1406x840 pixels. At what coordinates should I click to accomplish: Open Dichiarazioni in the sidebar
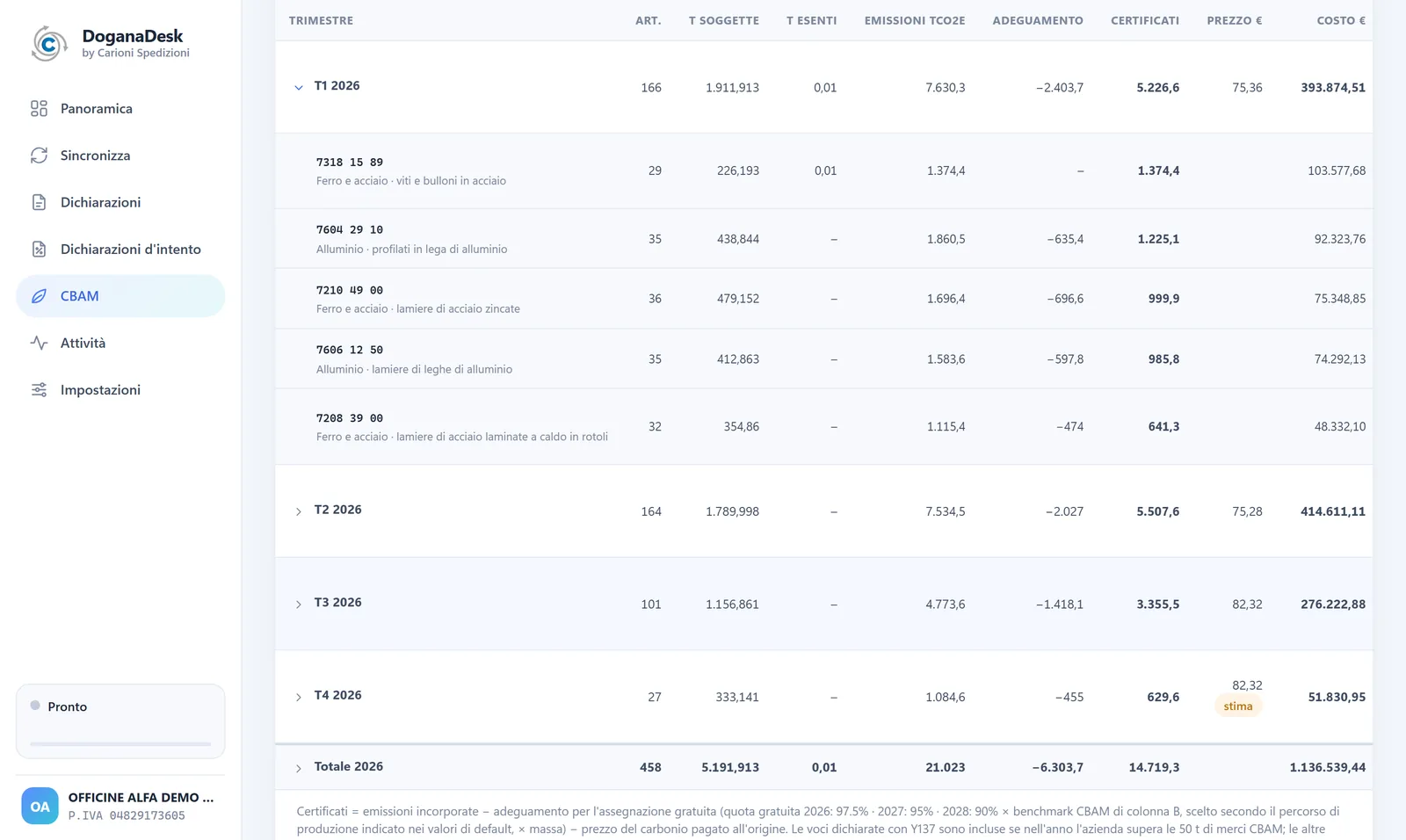click(x=120, y=202)
